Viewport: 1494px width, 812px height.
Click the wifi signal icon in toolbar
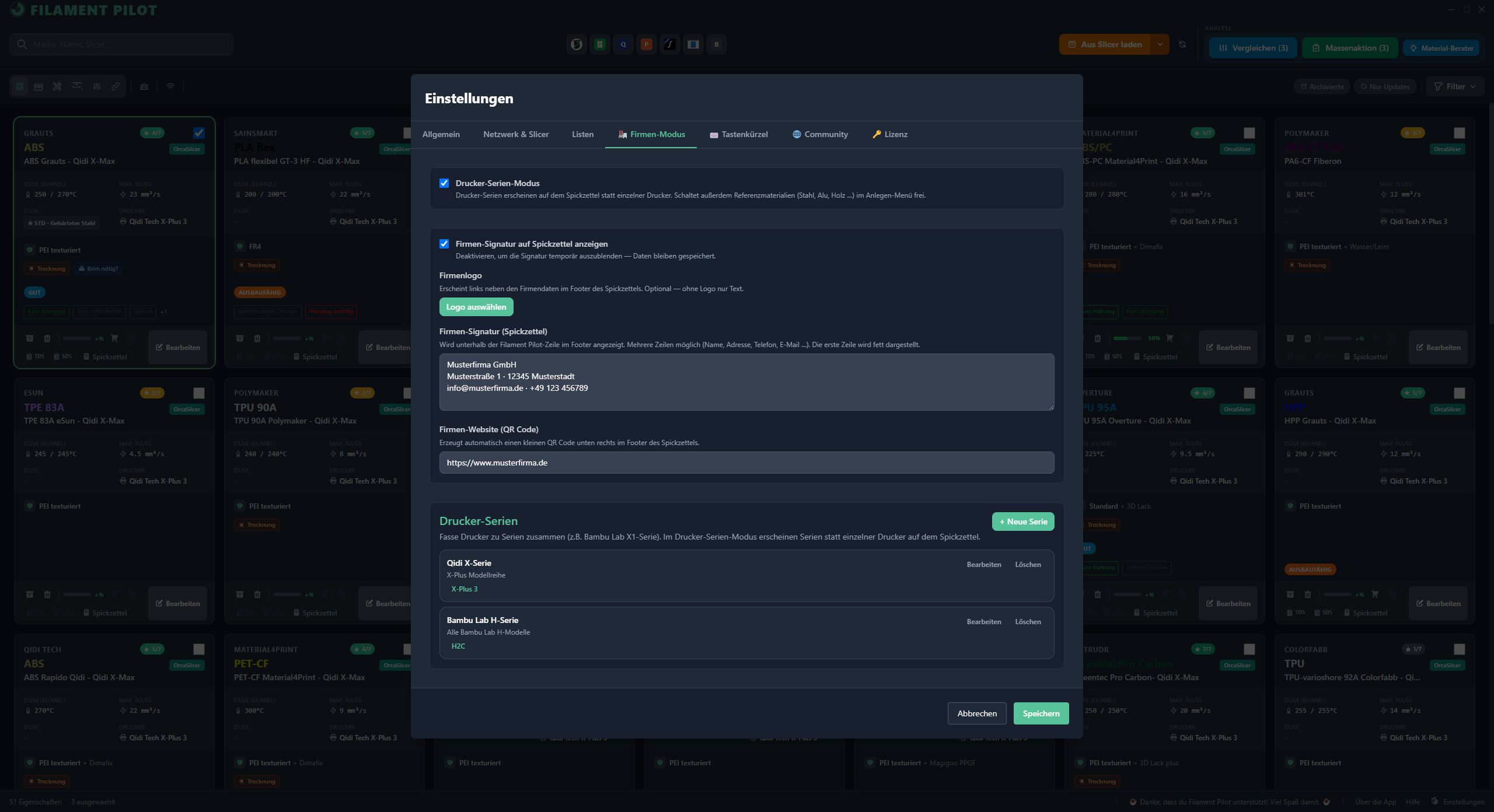point(170,86)
